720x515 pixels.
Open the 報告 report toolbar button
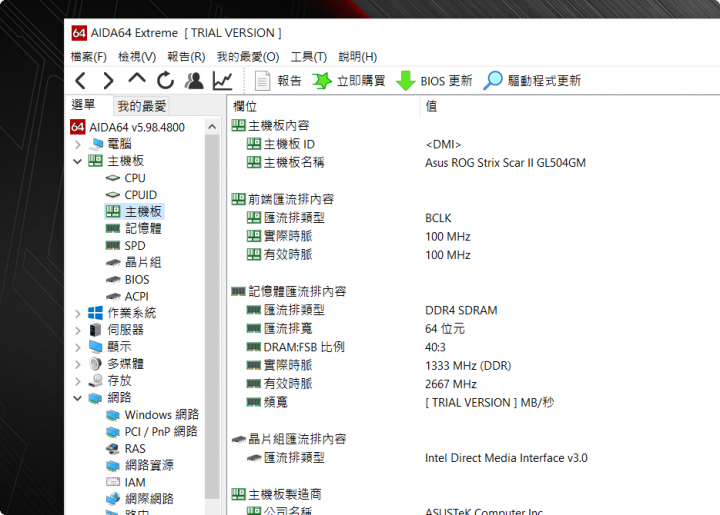point(278,81)
